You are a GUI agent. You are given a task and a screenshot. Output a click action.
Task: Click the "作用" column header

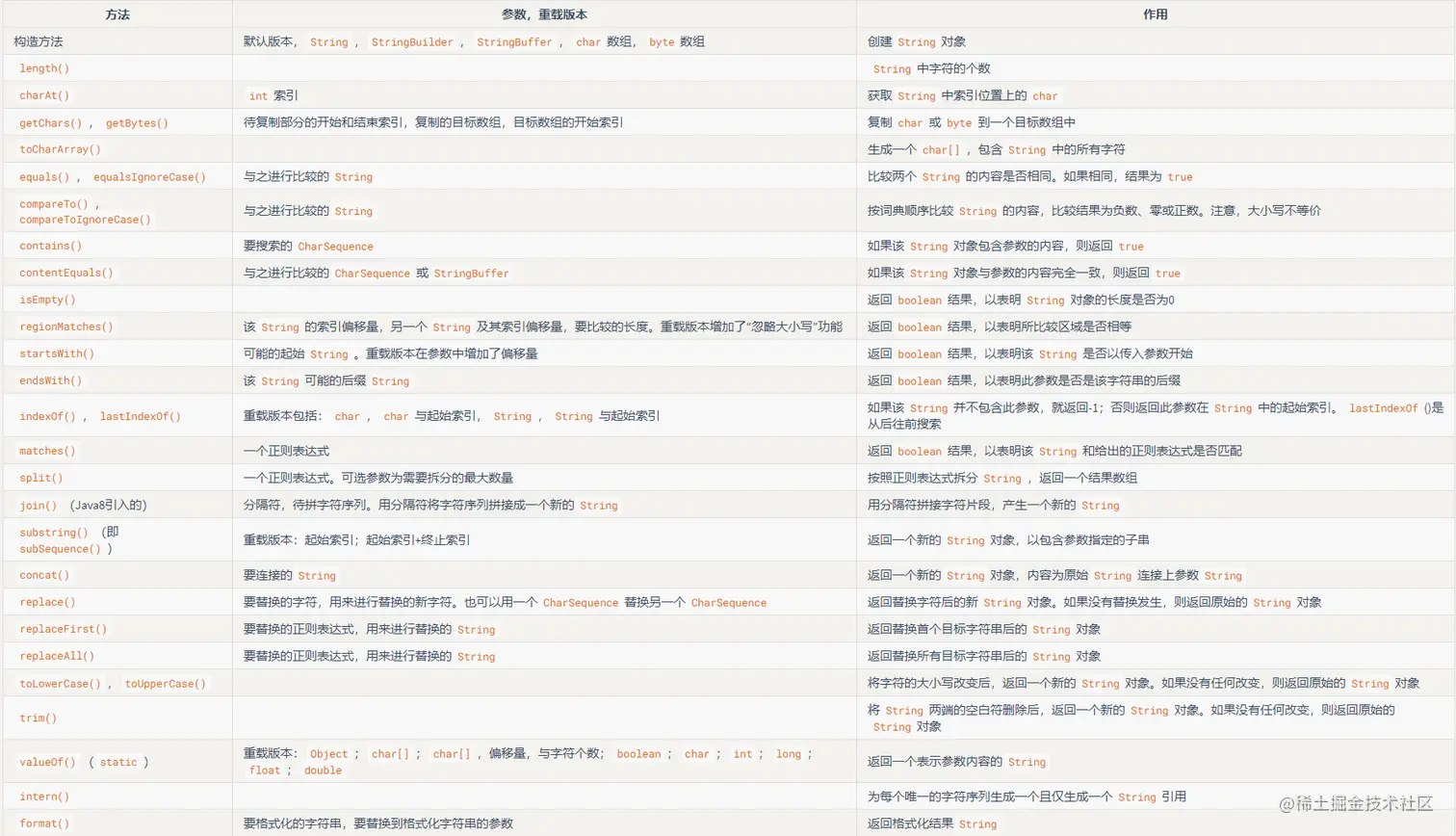coord(1155,14)
